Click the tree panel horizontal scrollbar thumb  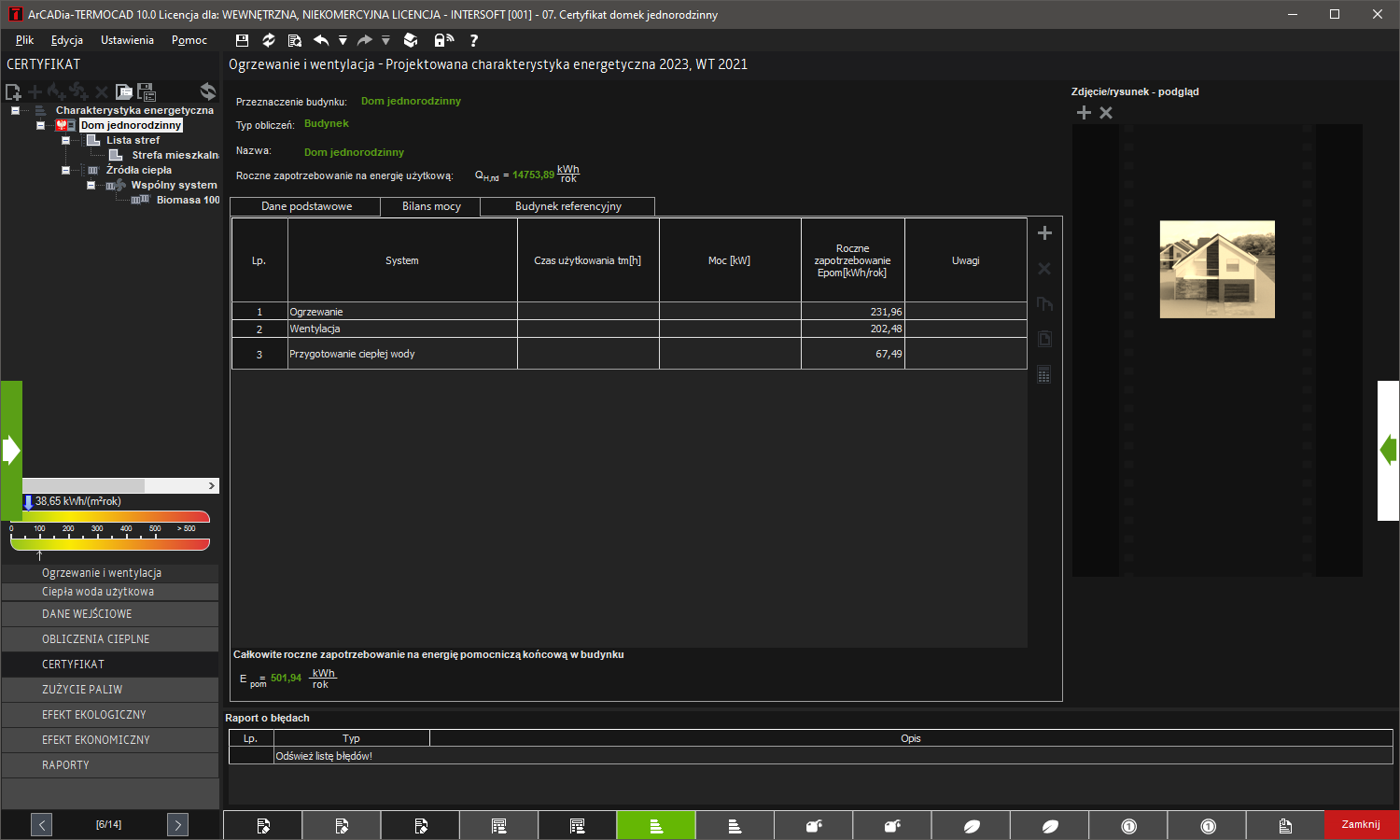coord(84,485)
